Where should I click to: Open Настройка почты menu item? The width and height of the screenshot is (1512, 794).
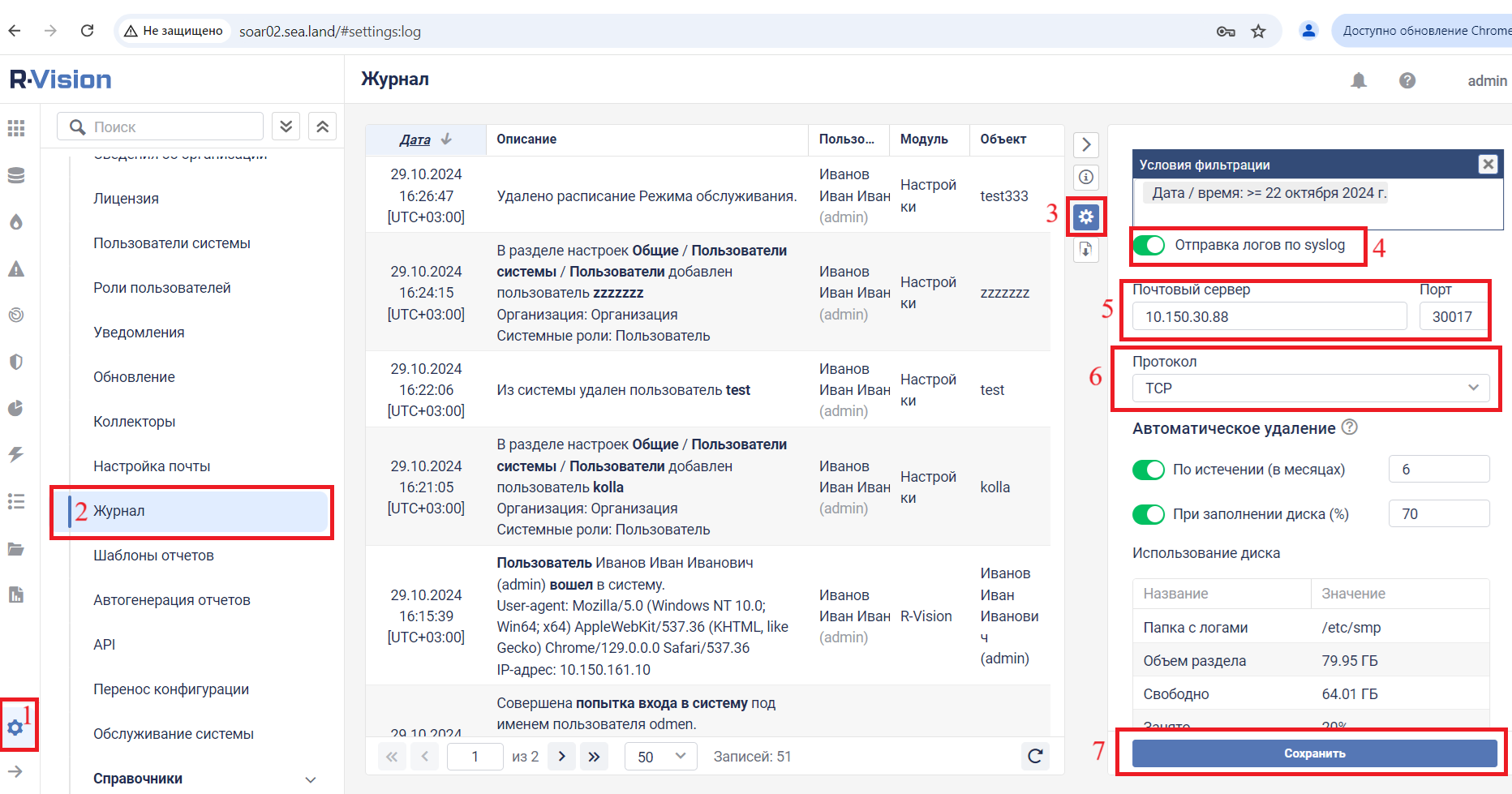click(x=152, y=466)
